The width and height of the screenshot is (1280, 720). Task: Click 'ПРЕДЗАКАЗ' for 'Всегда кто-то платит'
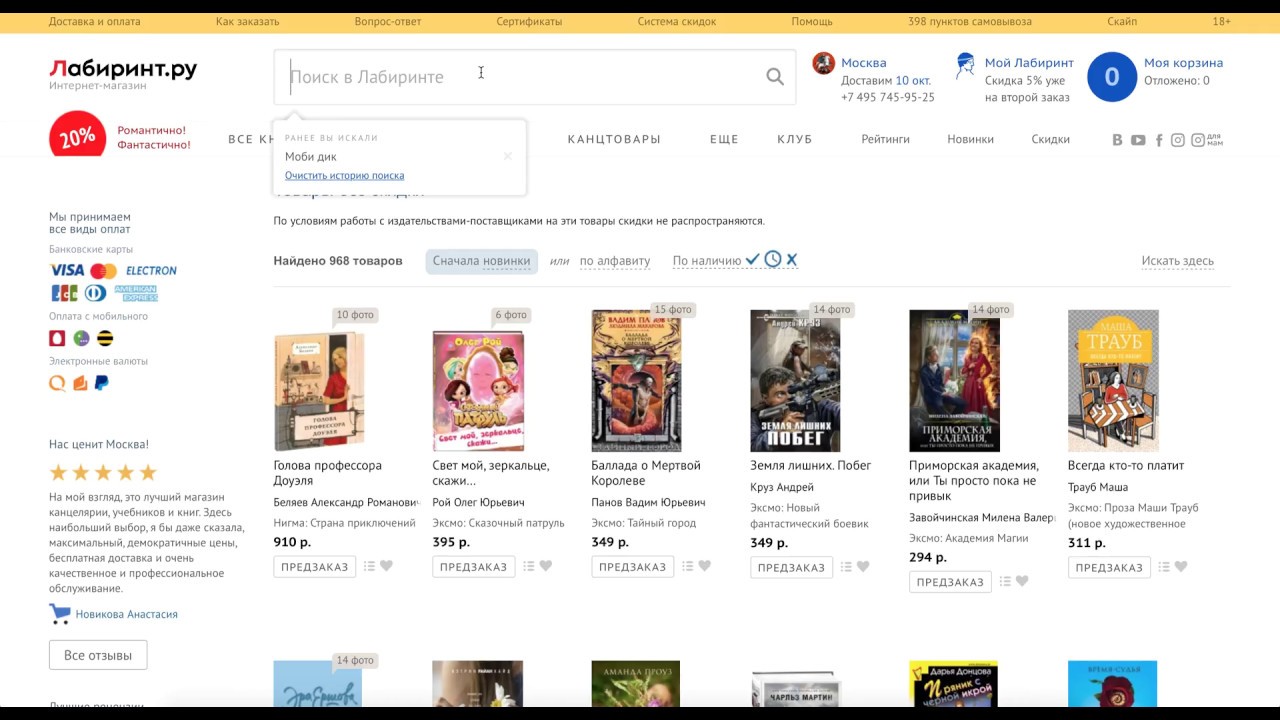coord(1109,567)
